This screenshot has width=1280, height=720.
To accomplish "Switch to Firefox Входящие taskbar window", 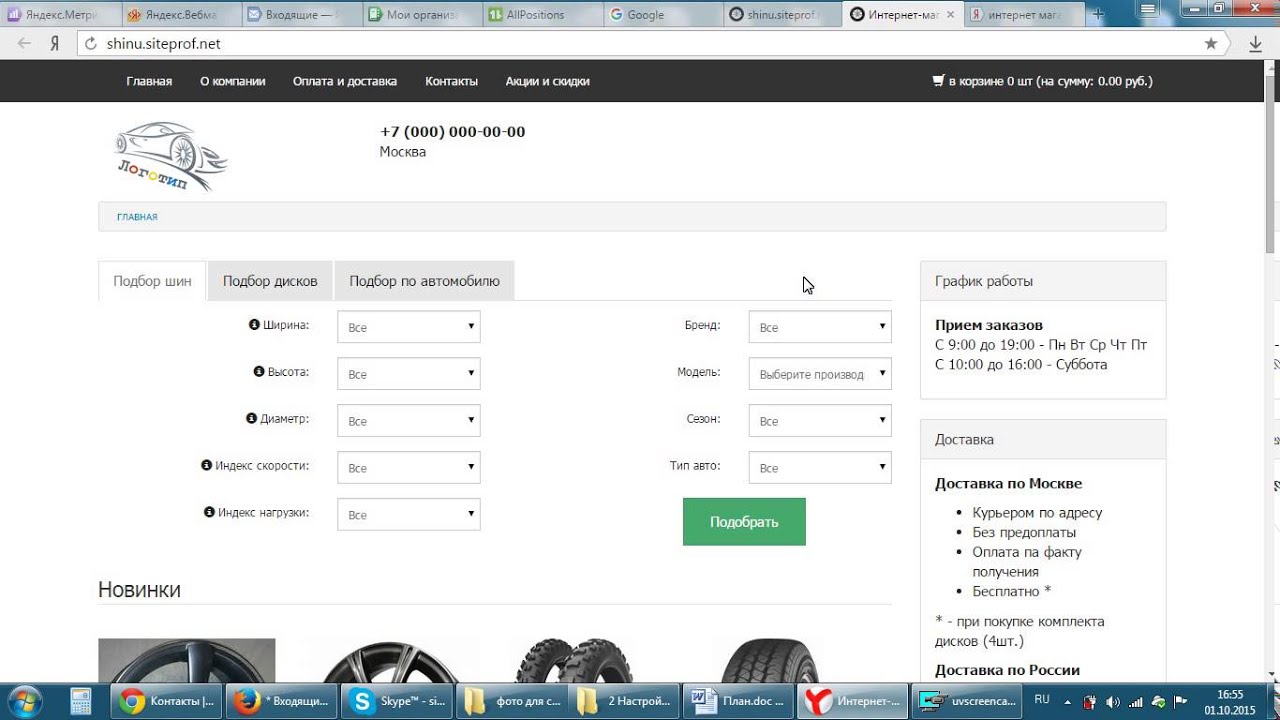I will pos(281,701).
